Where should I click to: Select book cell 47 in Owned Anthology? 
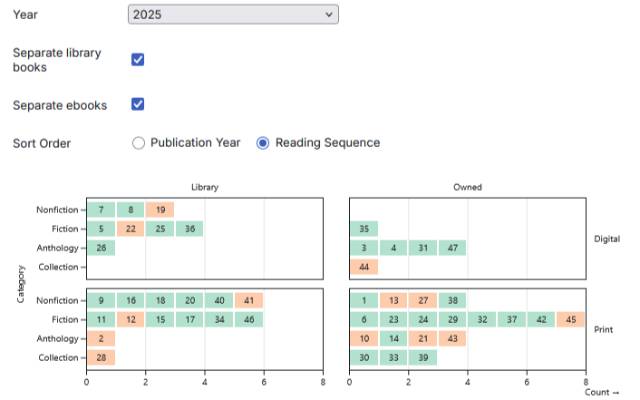[x=452, y=248]
